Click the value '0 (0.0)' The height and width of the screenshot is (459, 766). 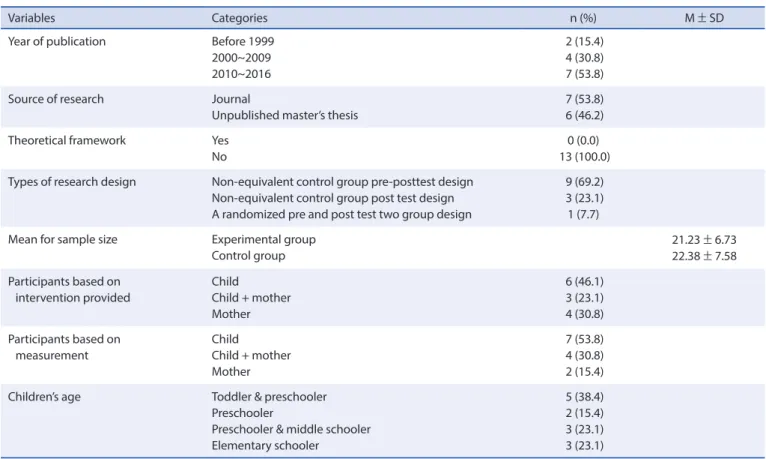[x=583, y=141]
